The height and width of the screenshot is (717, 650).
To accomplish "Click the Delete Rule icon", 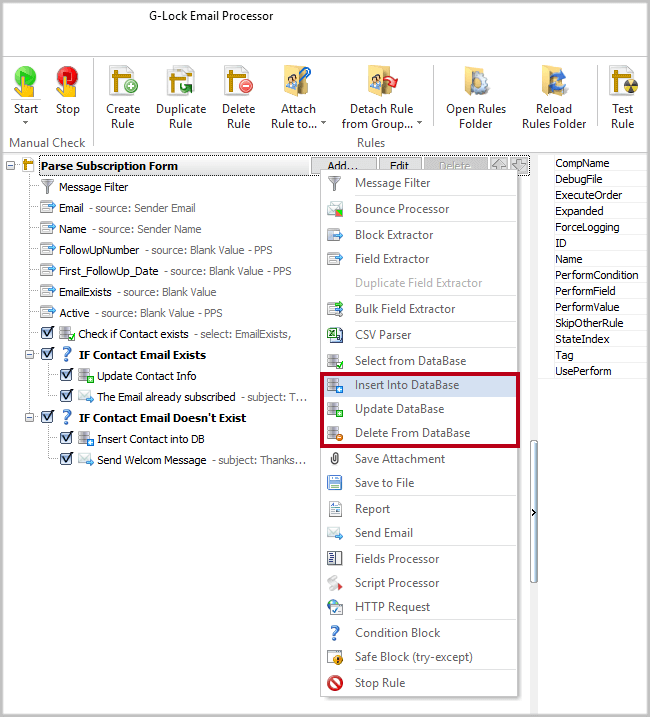I will (x=238, y=80).
